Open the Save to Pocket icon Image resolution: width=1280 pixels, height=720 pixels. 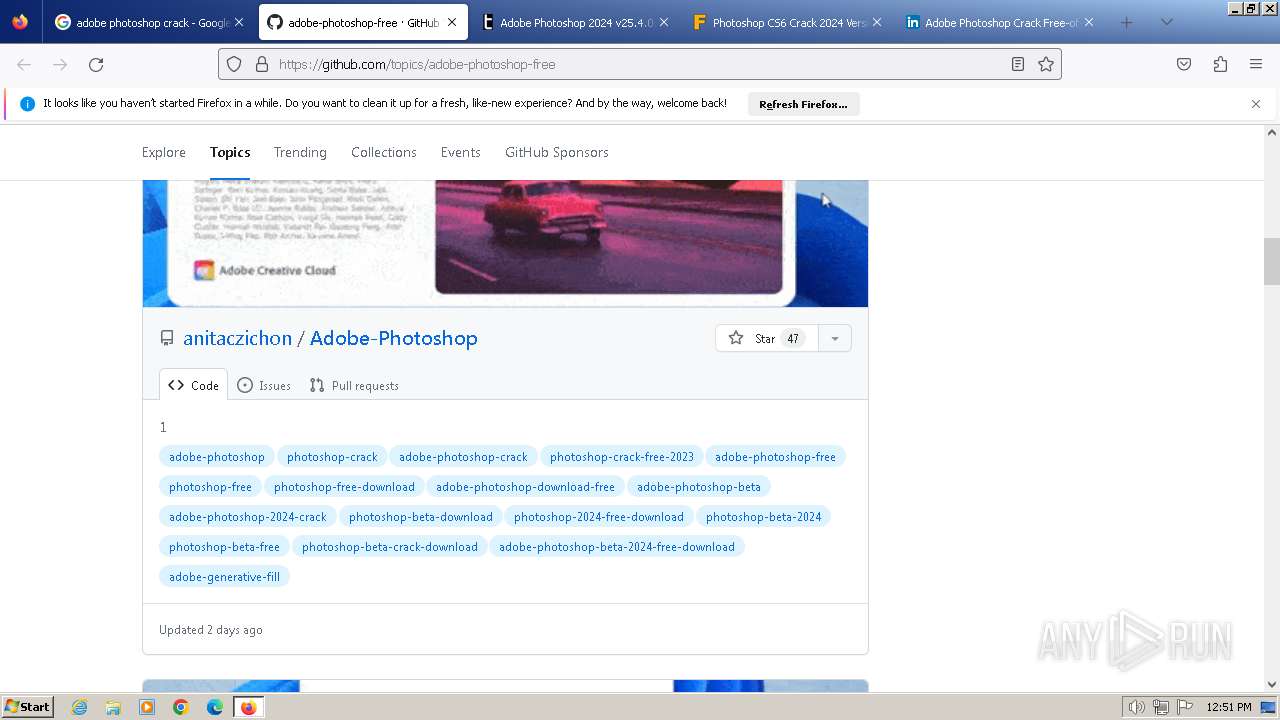point(1184,64)
